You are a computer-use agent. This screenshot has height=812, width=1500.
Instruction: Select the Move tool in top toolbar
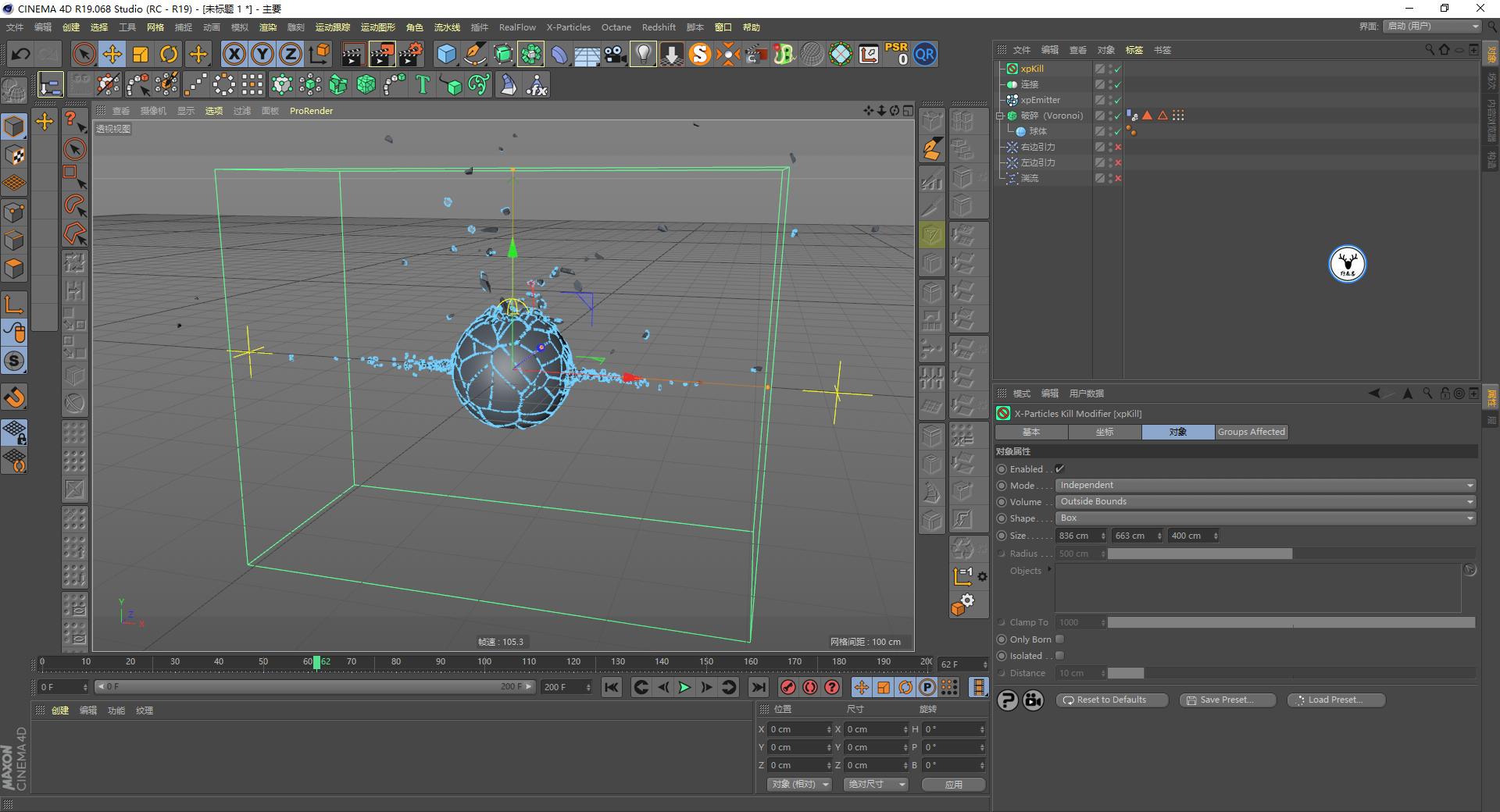(x=112, y=54)
